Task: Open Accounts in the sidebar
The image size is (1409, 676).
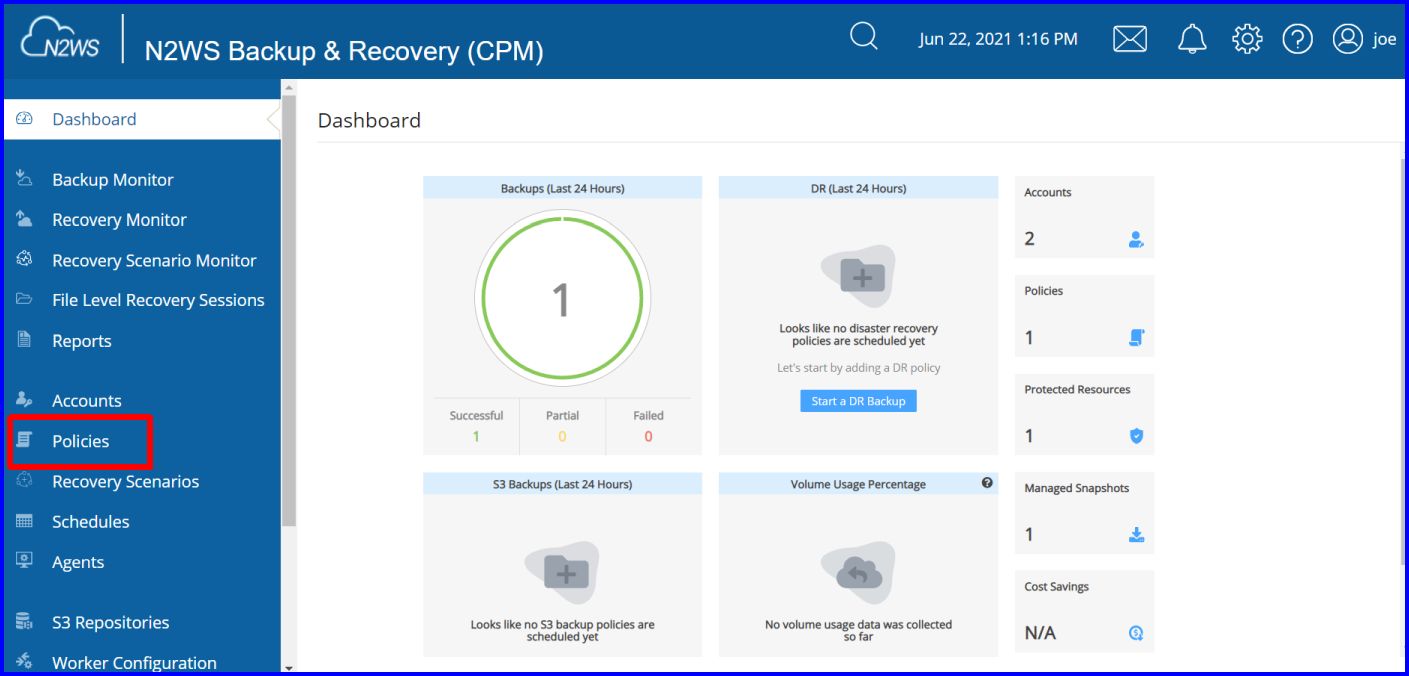Action: pyautogui.click(x=87, y=401)
